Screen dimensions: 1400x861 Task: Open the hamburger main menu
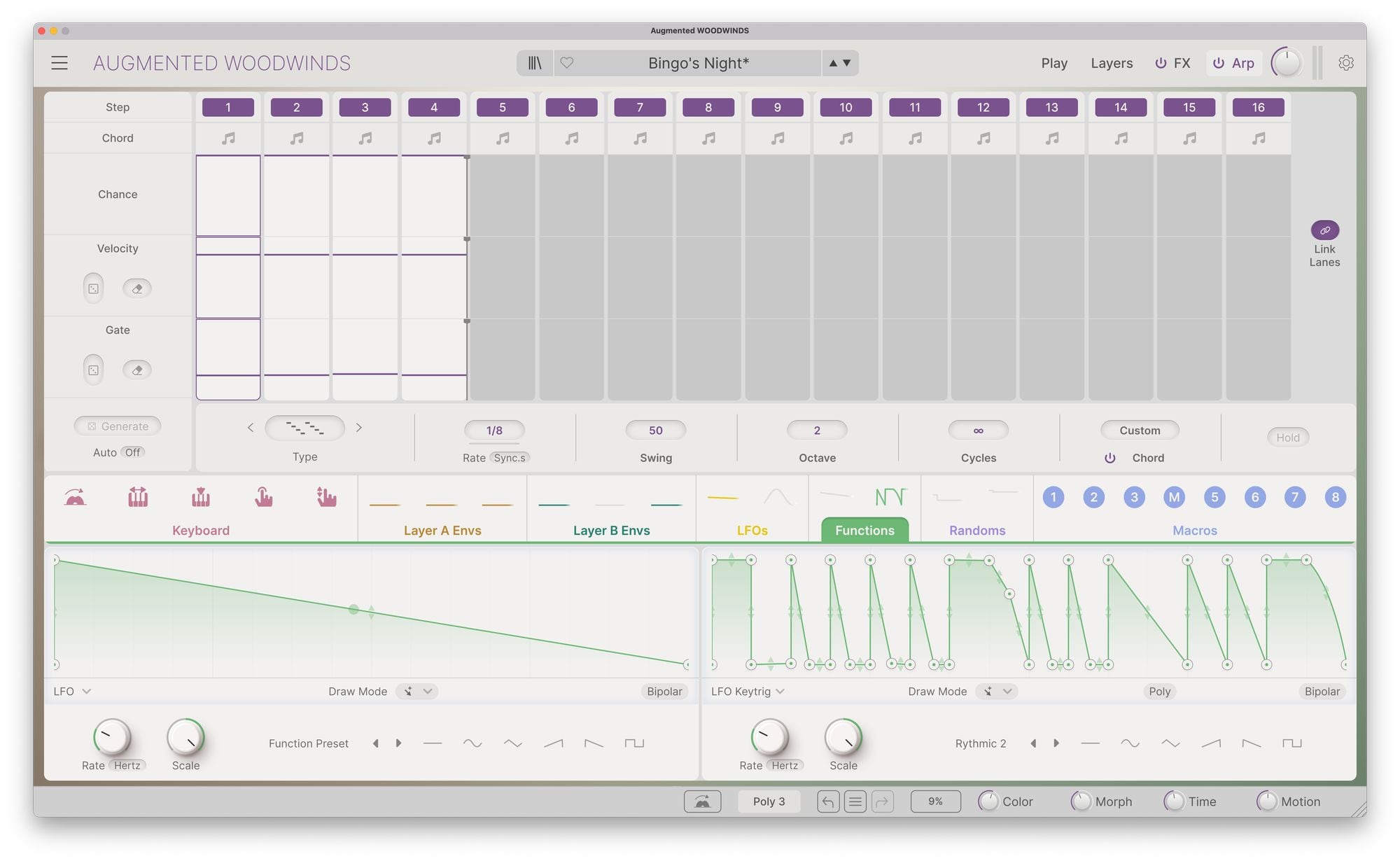coord(59,63)
